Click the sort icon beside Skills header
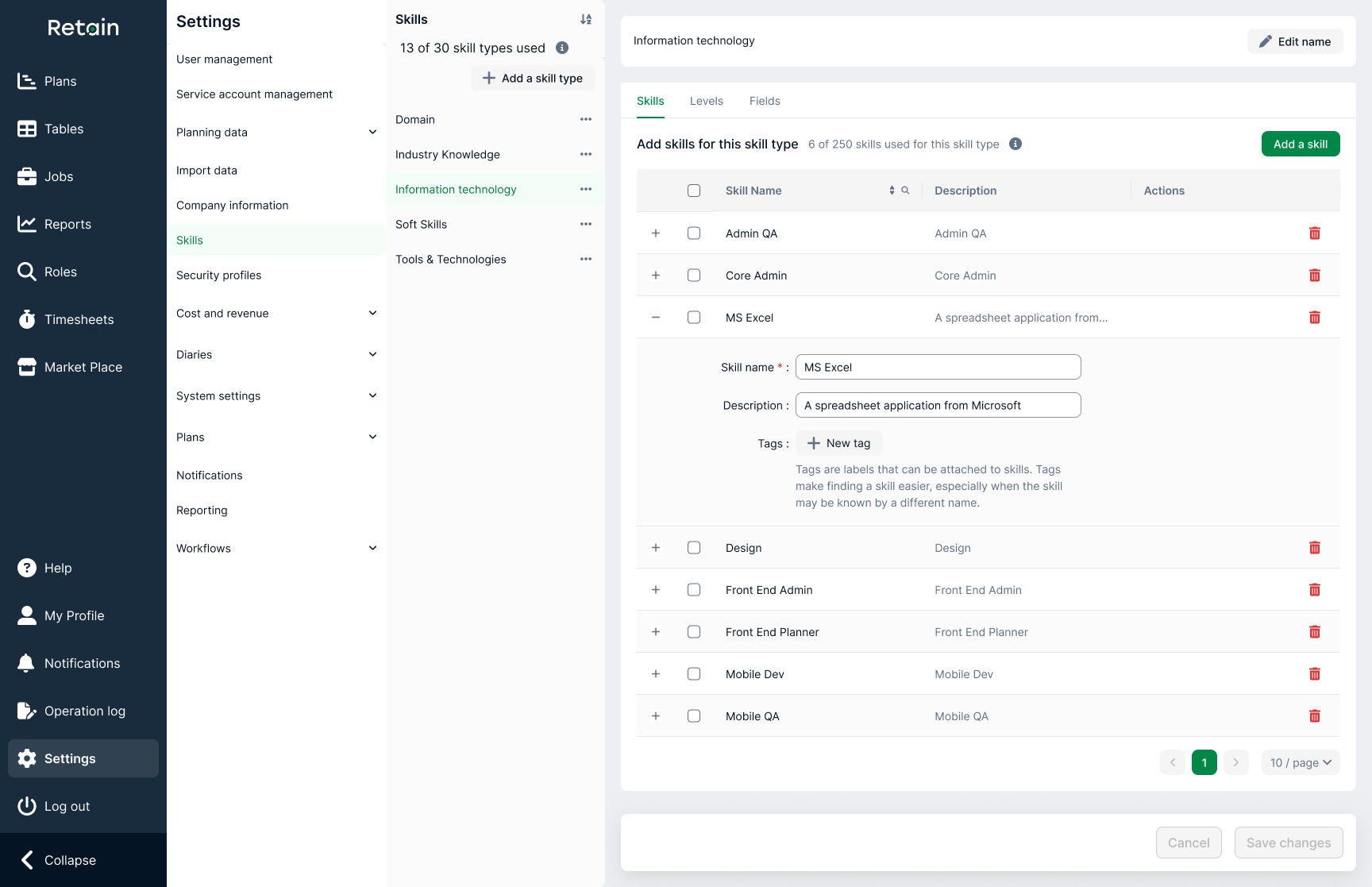This screenshot has height=887, width=1372. click(x=586, y=17)
